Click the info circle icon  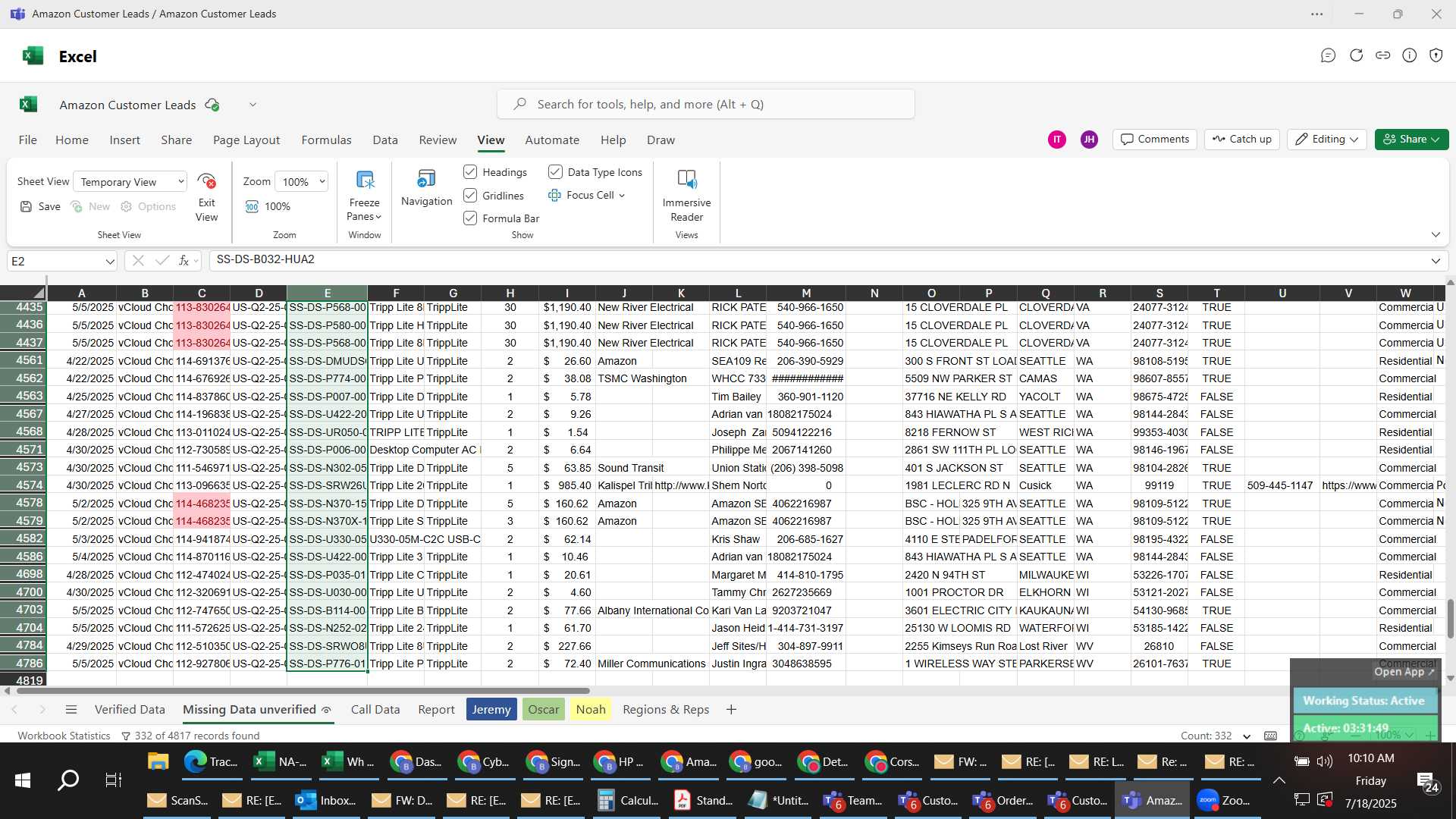(x=1410, y=55)
